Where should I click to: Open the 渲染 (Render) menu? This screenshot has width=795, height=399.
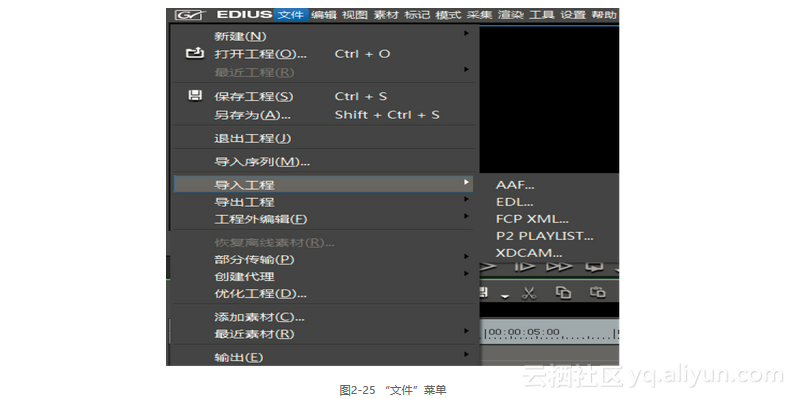point(510,15)
